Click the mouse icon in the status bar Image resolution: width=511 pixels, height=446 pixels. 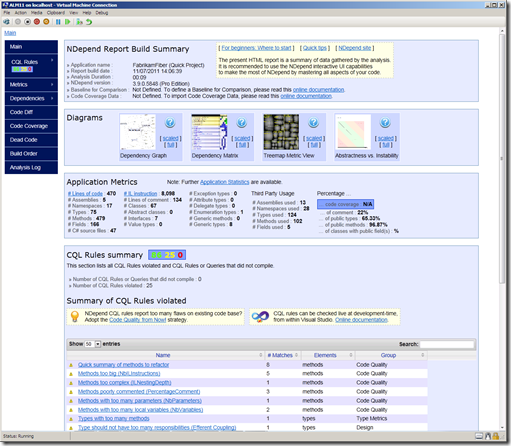488,436
